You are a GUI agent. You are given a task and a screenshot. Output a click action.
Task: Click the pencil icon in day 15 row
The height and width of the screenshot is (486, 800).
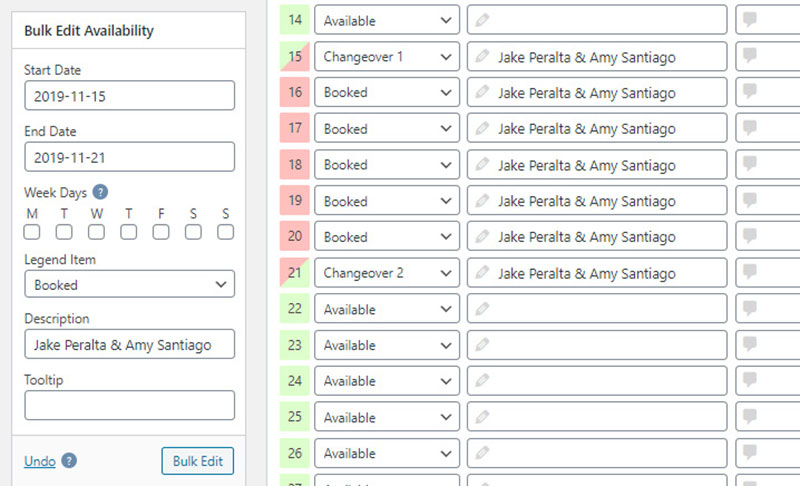(x=482, y=56)
